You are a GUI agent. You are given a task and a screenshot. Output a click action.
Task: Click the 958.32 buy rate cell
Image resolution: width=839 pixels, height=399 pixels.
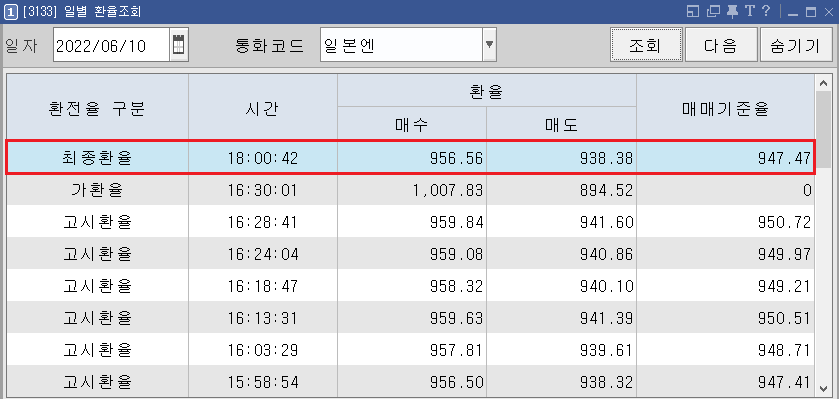pos(412,286)
